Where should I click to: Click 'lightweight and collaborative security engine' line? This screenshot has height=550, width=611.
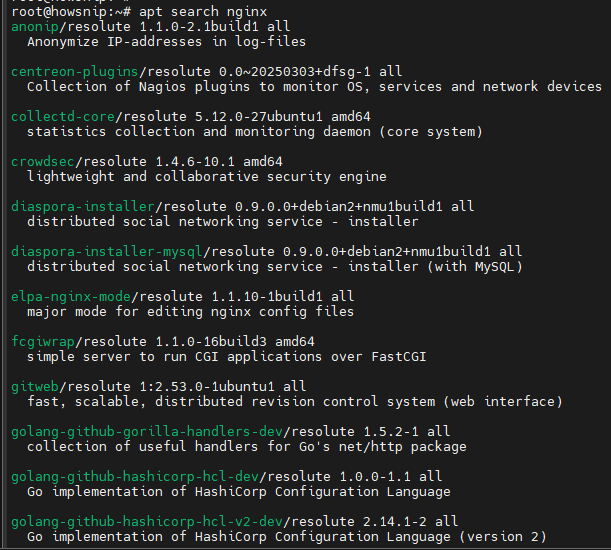coord(207,177)
